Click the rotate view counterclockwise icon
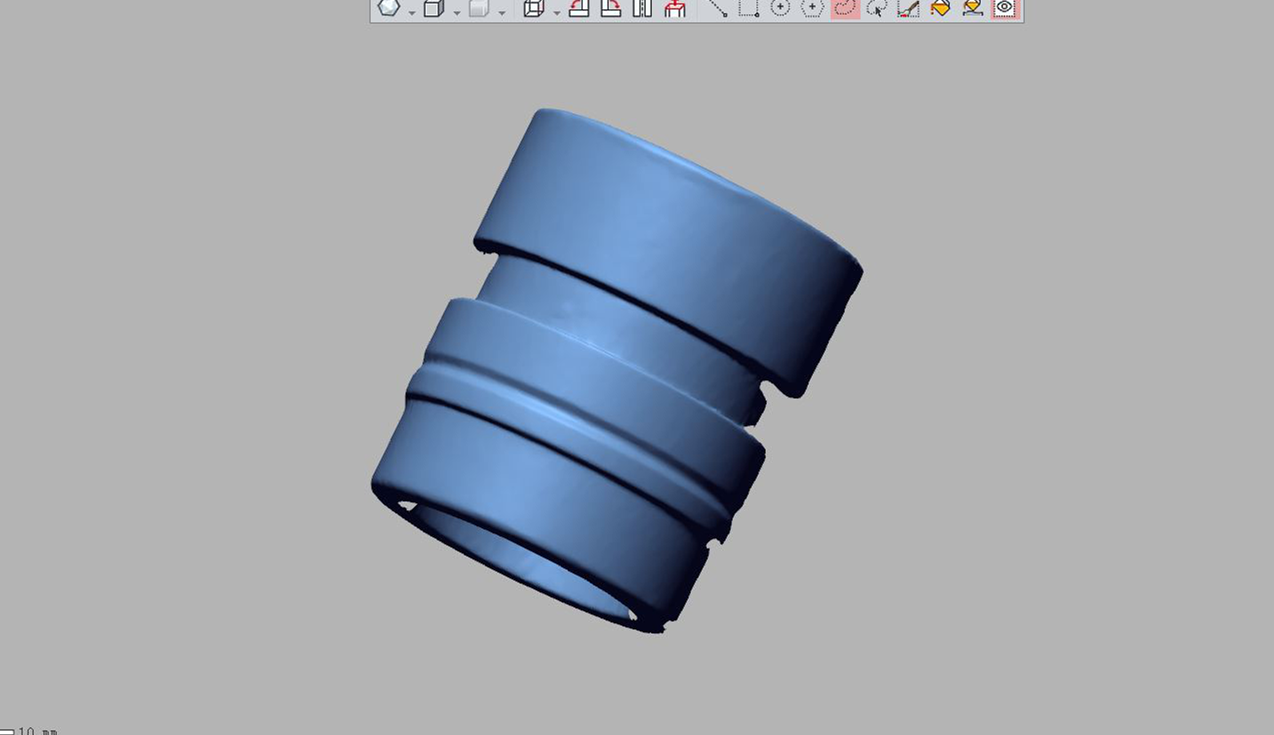Screen dimensions: 1274x735 click(579, 8)
